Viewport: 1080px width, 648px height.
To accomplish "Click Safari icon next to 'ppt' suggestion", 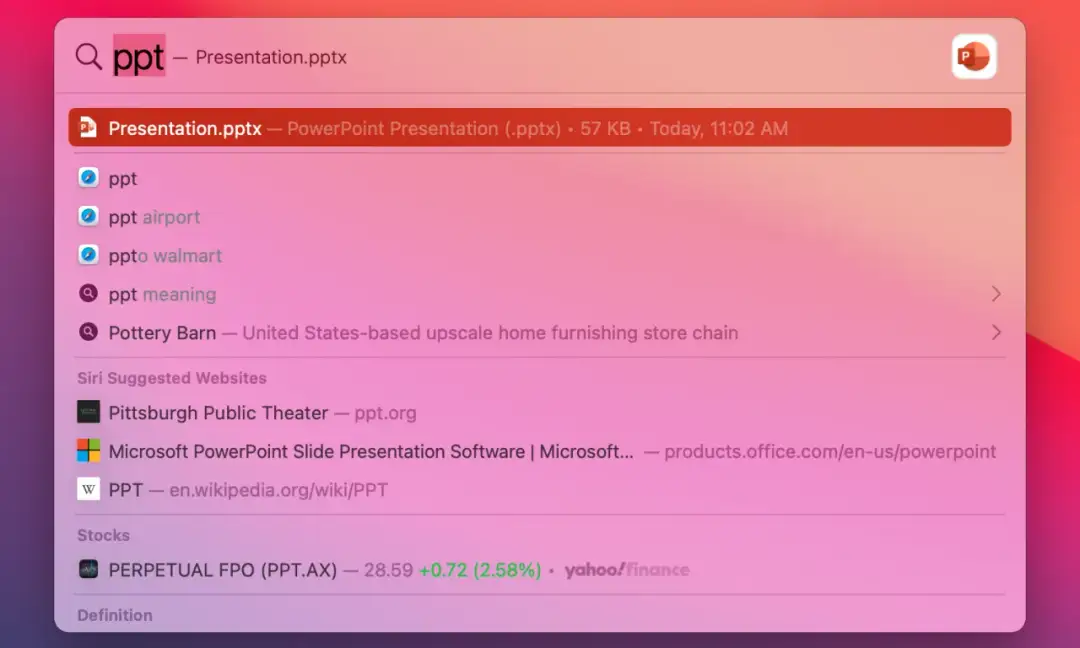I will 89,178.
